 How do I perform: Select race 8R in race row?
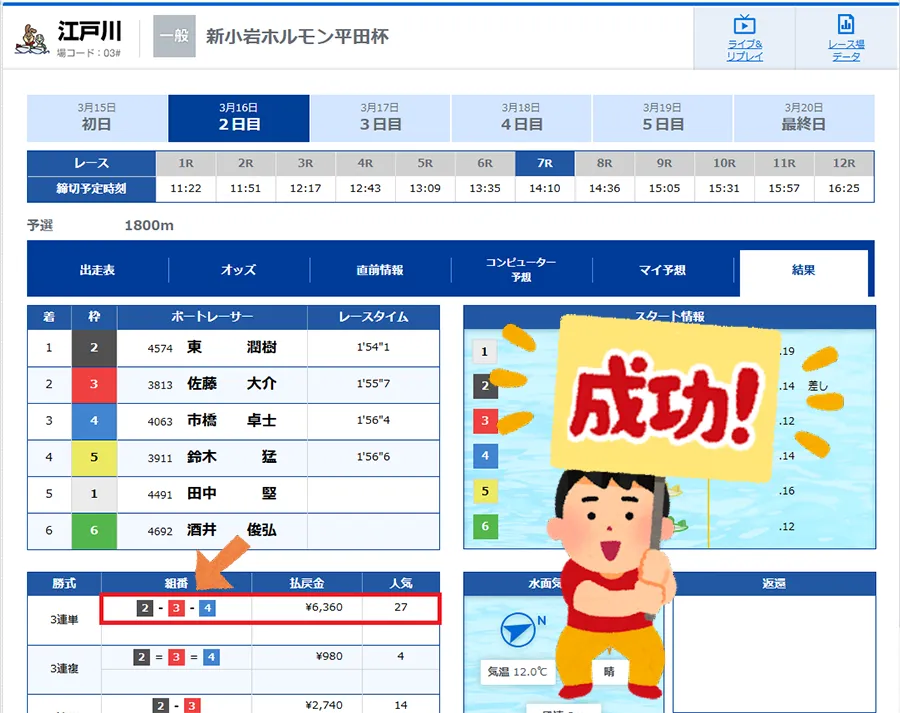point(605,163)
